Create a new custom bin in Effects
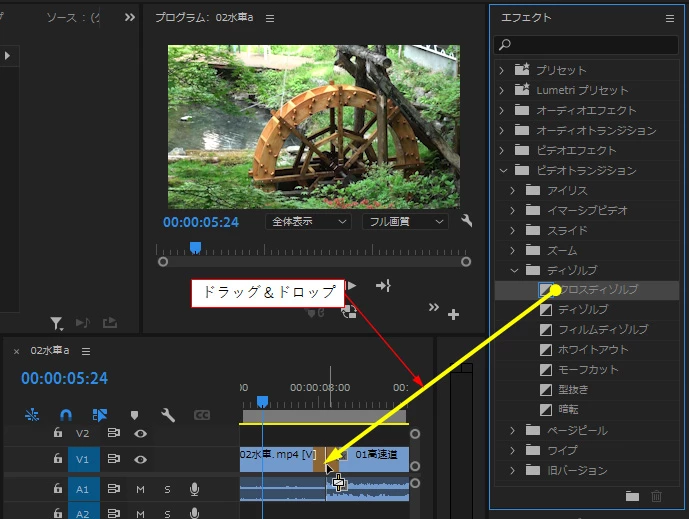Image resolution: width=689 pixels, height=519 pixels. pyautogui.click(x=632, y=497)
